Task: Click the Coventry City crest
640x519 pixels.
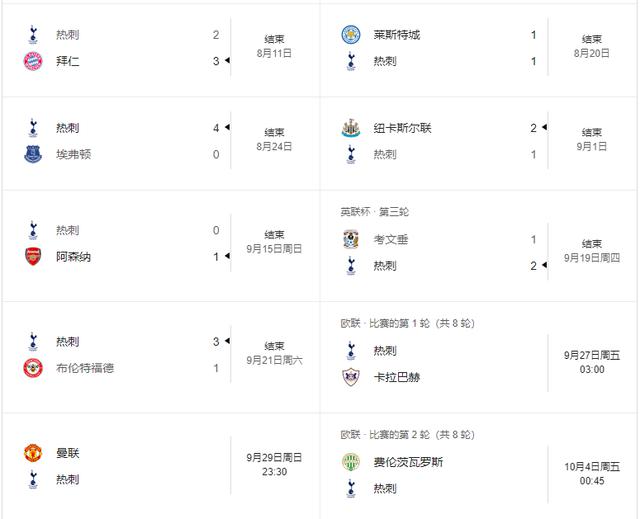Action: (x=350, y=240)
